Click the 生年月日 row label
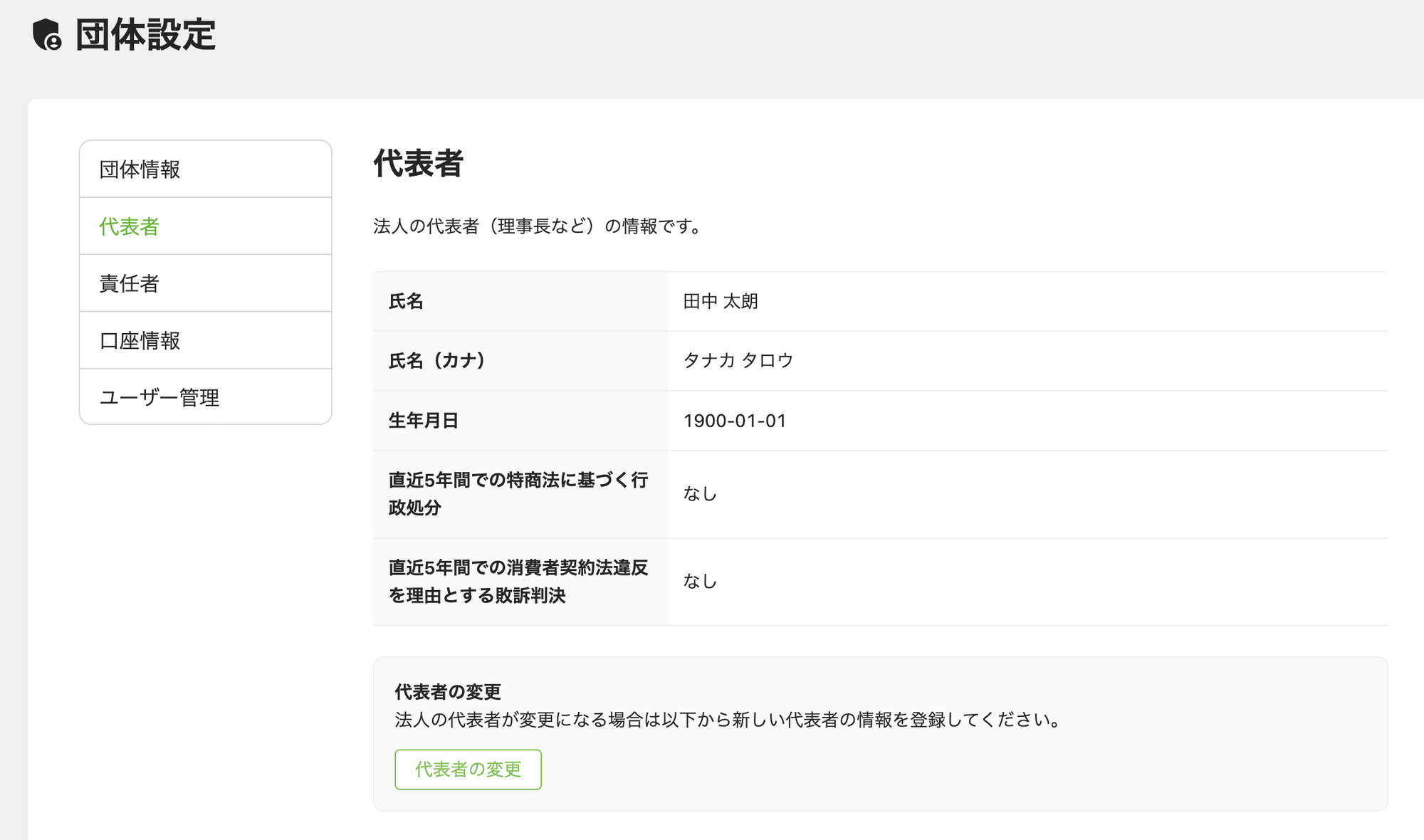Viewport: 1424px width, 840px height. click(x=424, y=421)
